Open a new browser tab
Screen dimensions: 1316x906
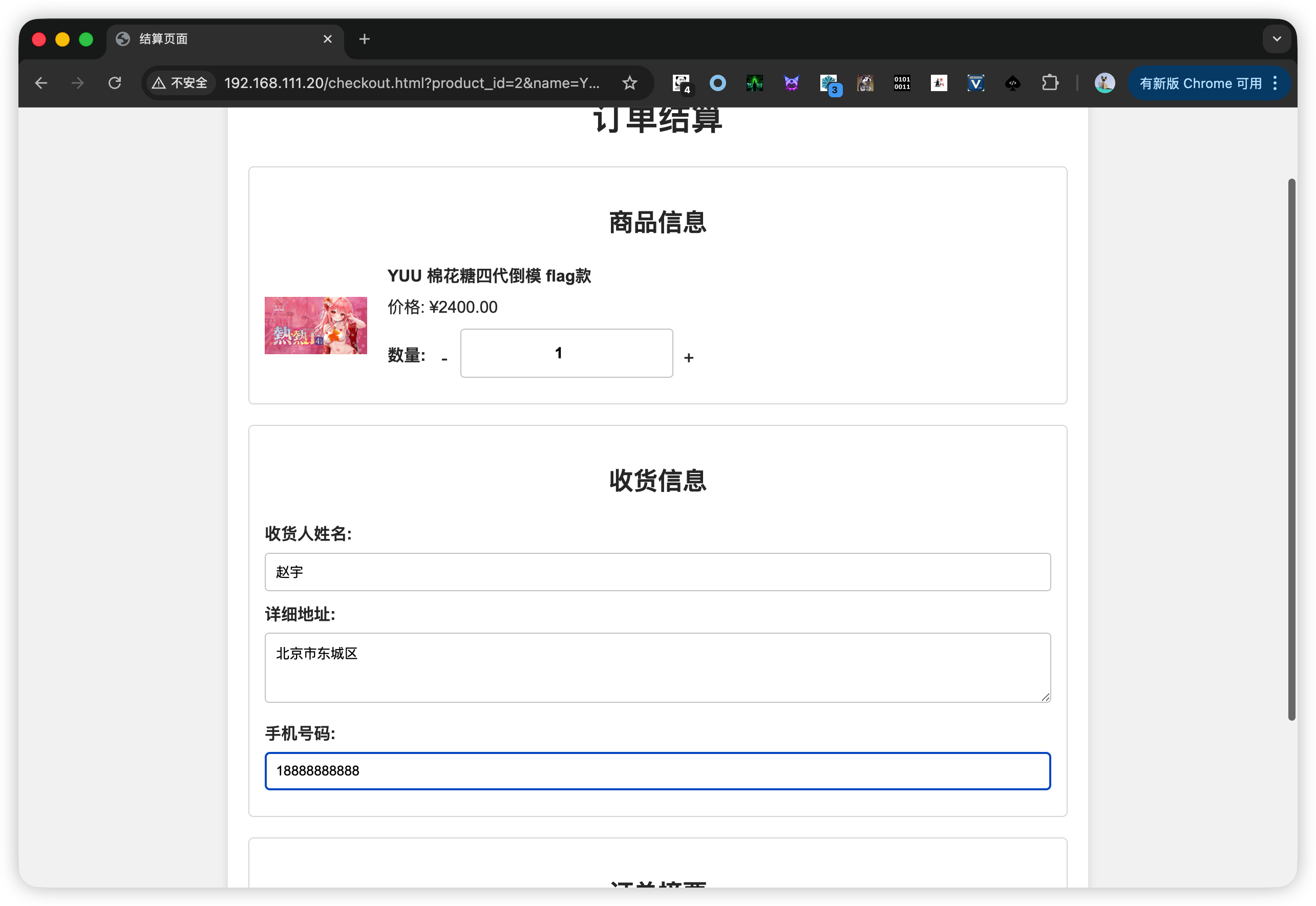364,38
